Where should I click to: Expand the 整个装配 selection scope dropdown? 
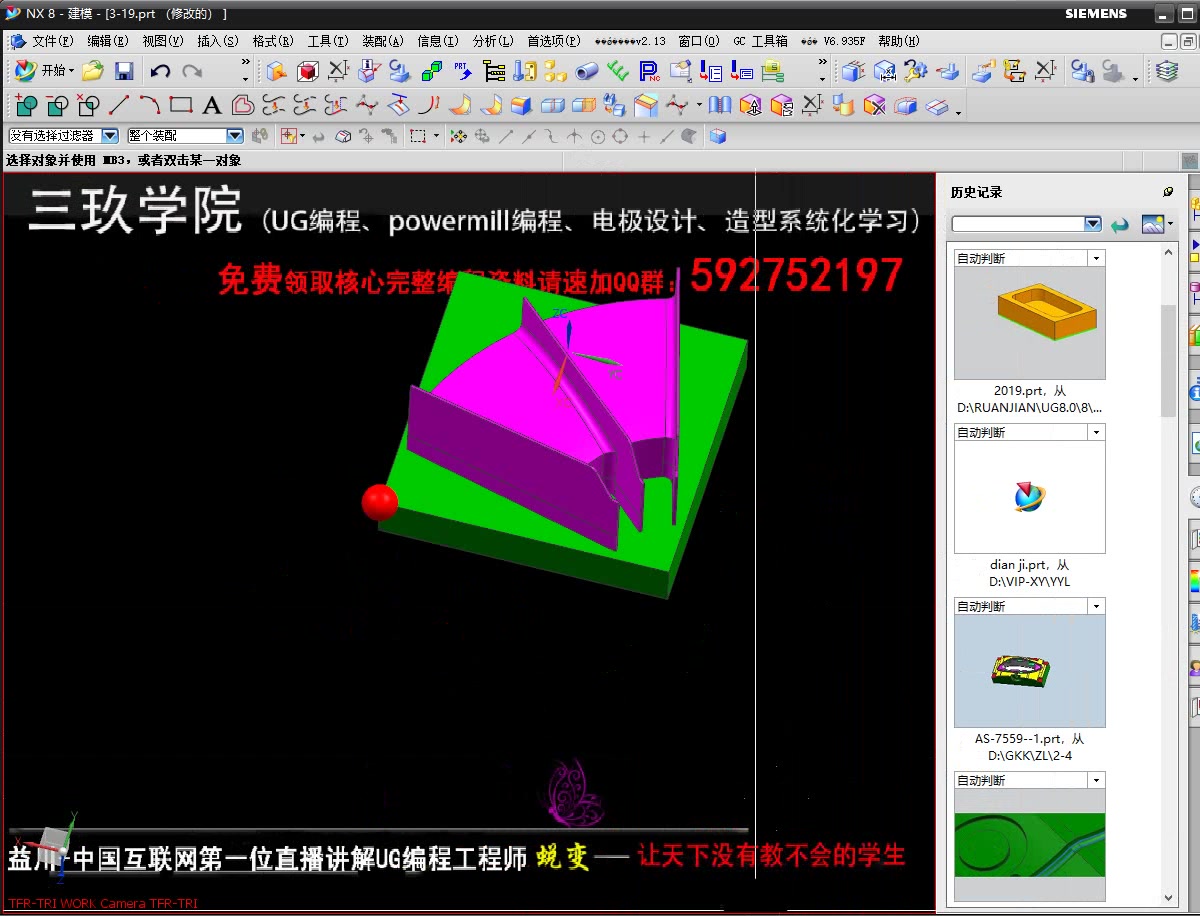point(233,134)
